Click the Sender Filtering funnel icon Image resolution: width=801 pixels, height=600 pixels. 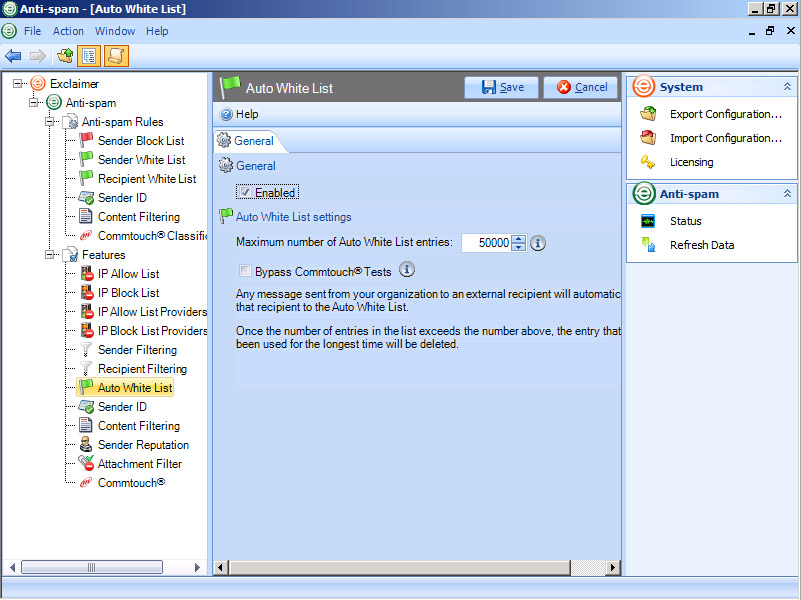[x=86, y=350]
